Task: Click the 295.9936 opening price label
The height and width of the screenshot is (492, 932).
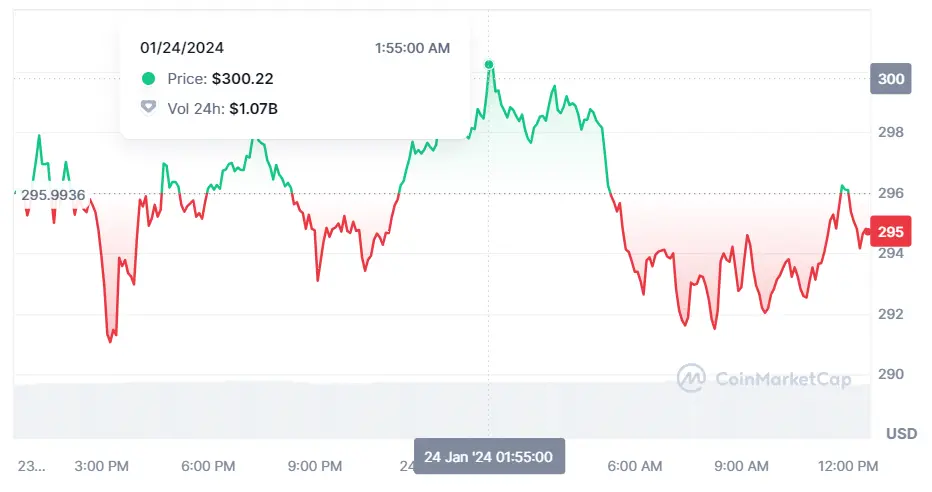Action: (x=54, y=194)
